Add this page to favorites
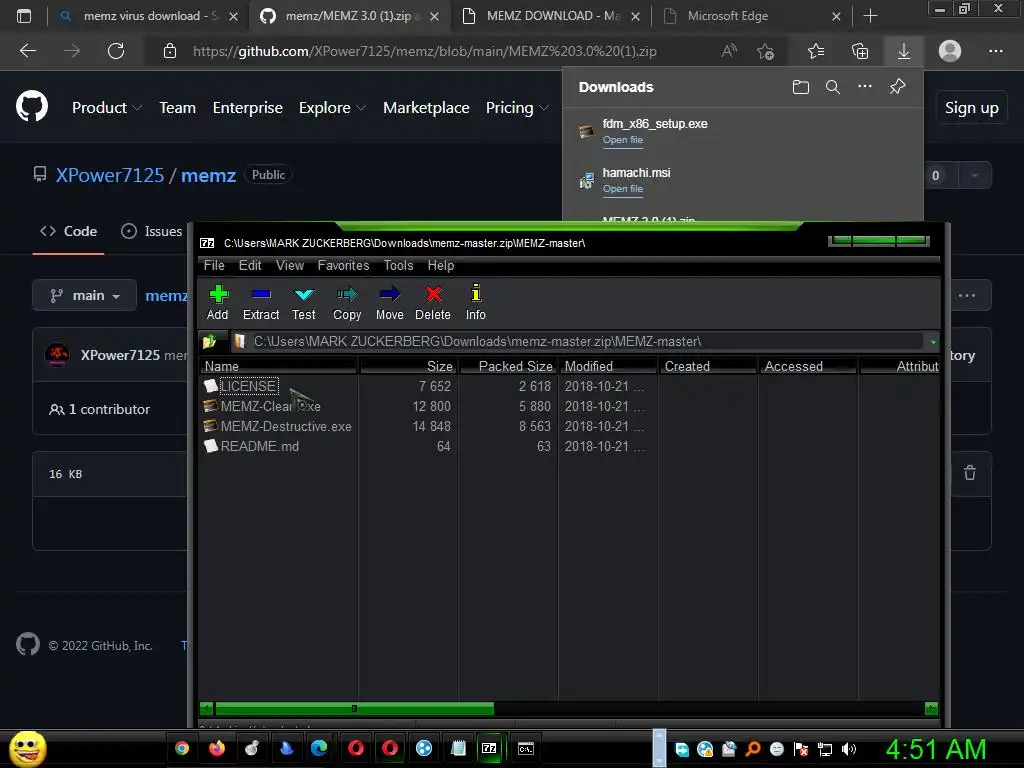This screenshot has height=768, width=1024. pos(765,51)
